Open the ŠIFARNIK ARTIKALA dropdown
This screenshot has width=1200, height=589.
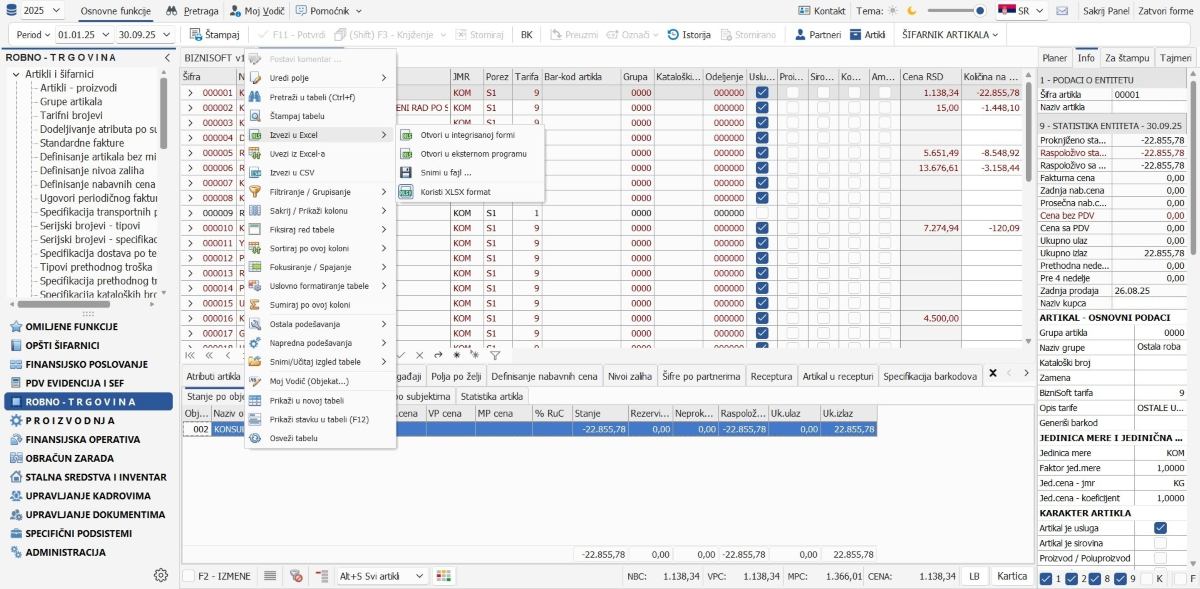(950, 34)
